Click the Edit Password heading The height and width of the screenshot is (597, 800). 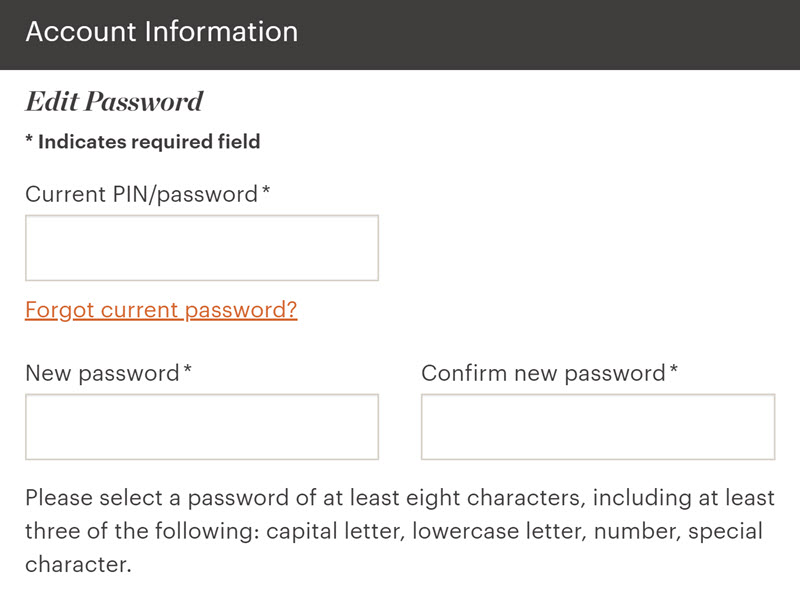point(114,101)
